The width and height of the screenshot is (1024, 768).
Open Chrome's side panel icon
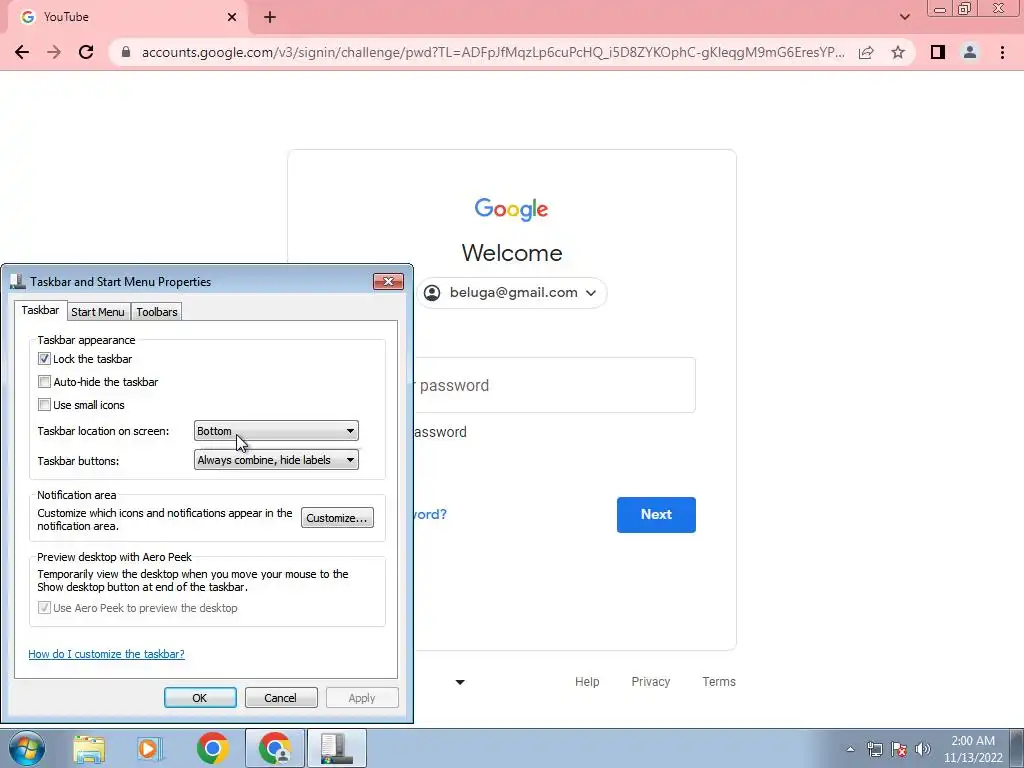[x=938, y=52]
